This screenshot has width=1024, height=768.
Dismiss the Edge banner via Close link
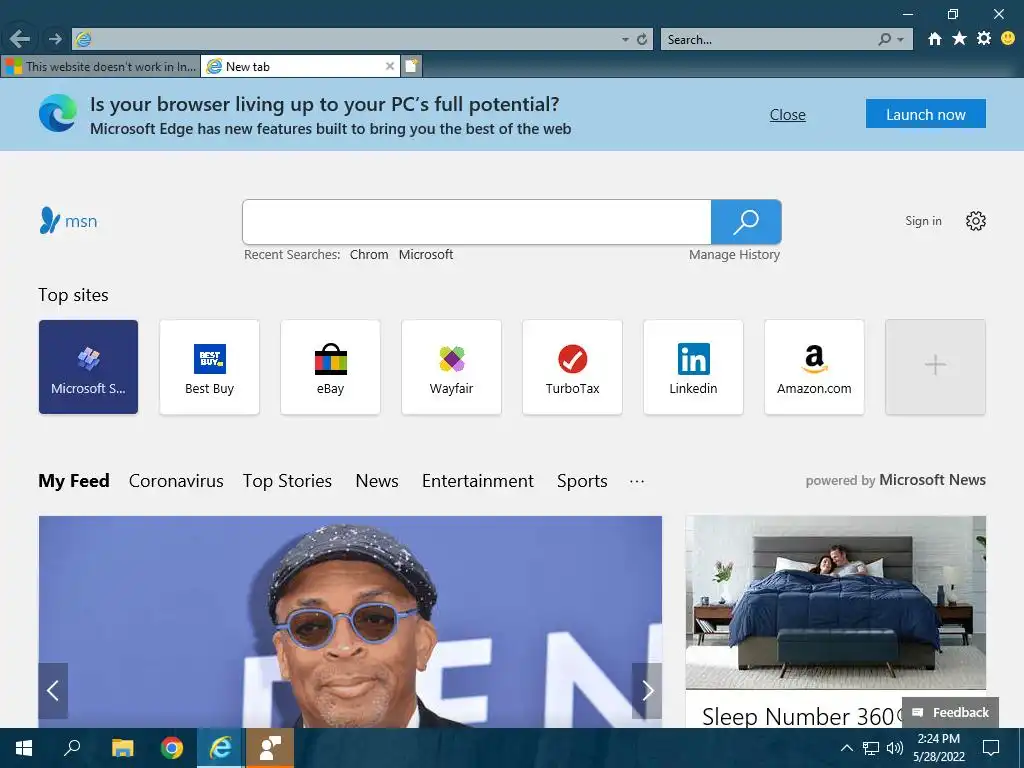[x=787, y=115]
